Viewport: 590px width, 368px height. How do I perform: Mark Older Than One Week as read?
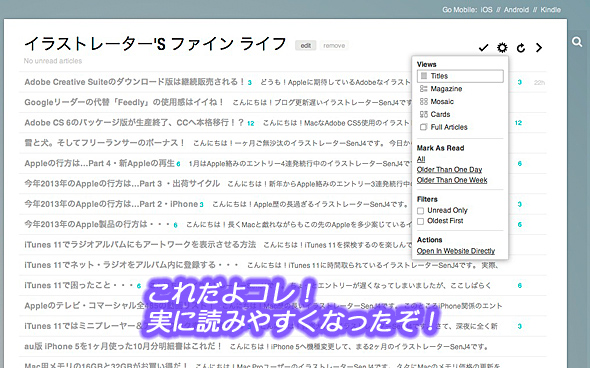click(x=452, y=180)
